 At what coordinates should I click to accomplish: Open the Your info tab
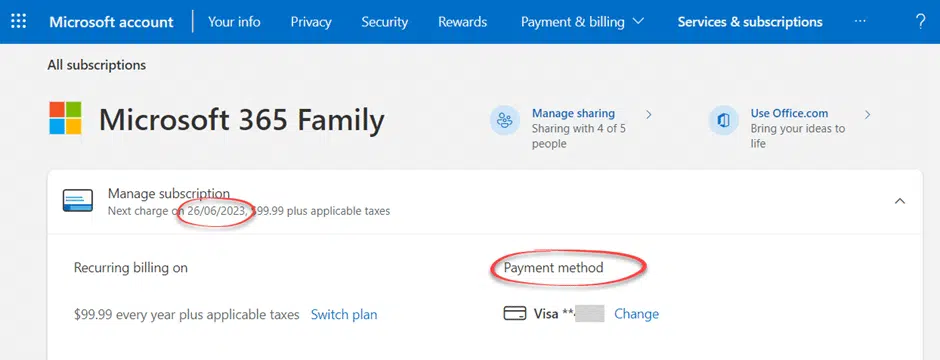[x=234, y=22]
